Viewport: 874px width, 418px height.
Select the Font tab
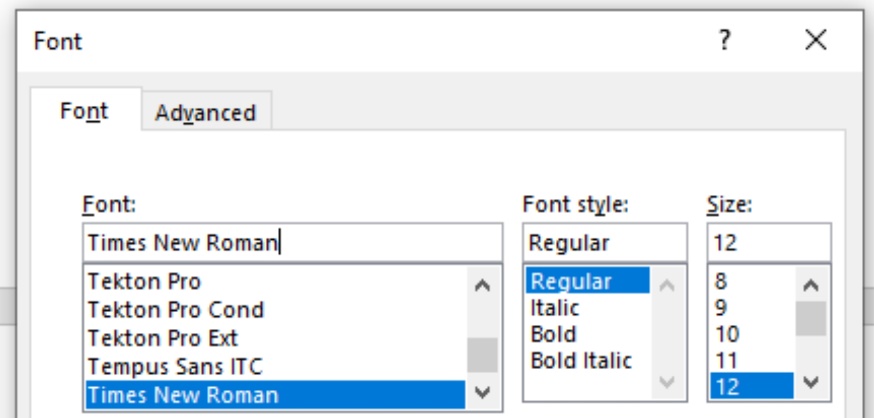[x=85, y=111]
